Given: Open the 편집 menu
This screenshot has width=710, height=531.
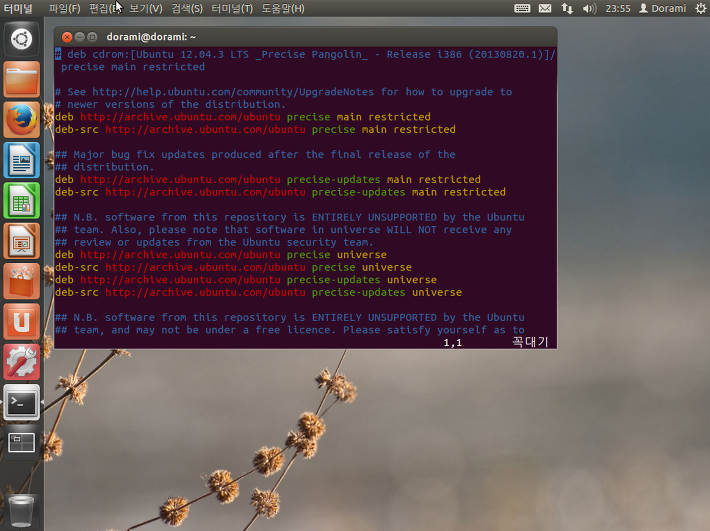Looking at the screenshot, I should [x=105, y=8].
